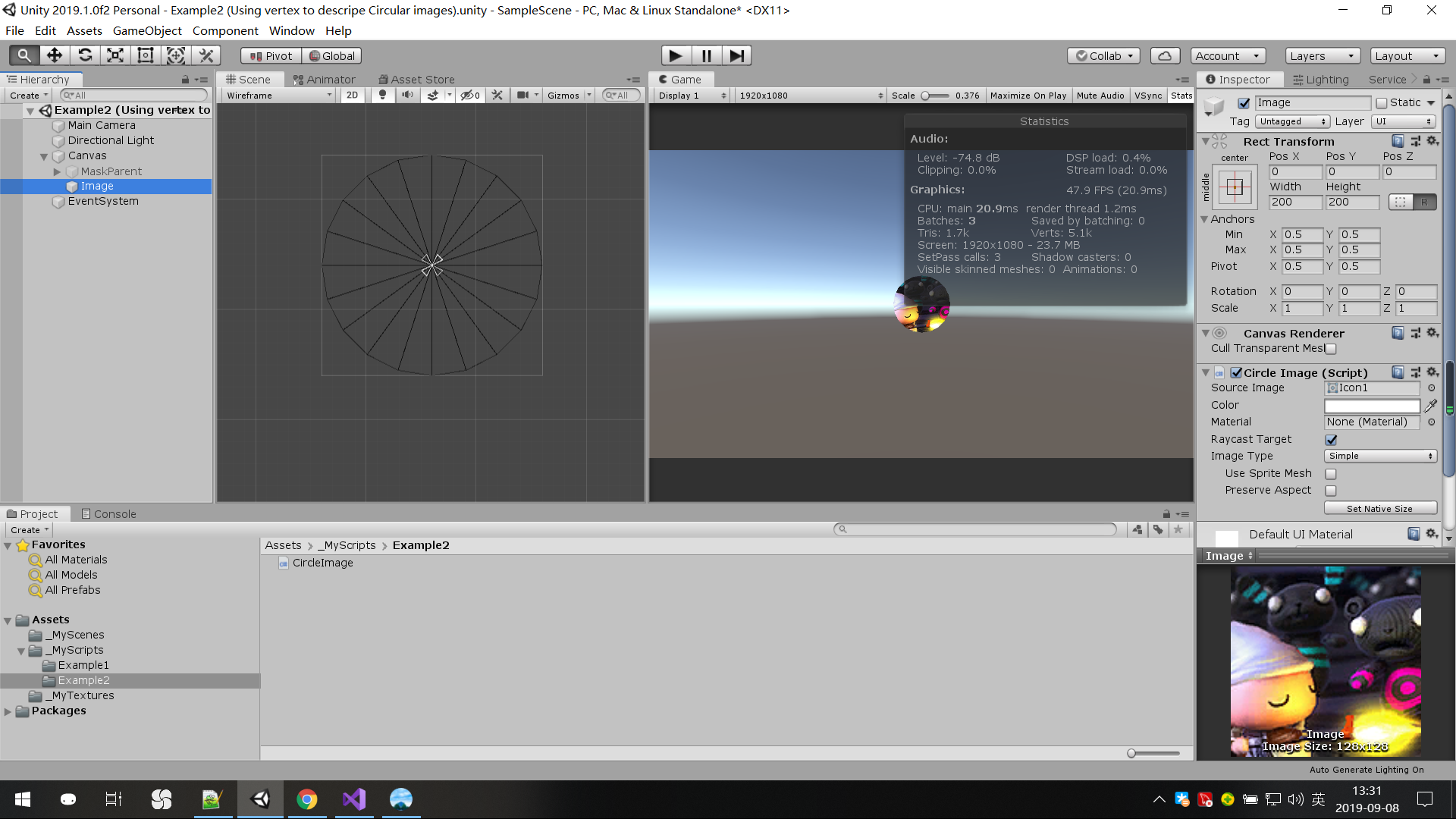Open the Layers dropdown

[1321, 55]
